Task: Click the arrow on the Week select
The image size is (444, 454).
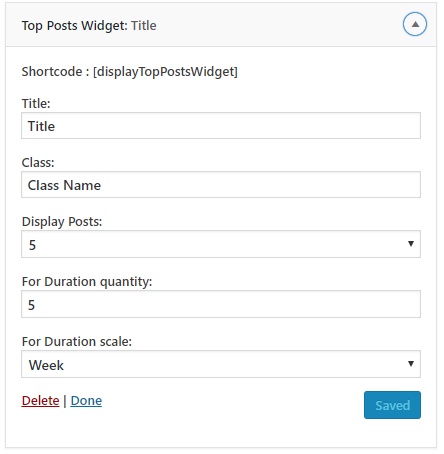Action: (411, 364)
